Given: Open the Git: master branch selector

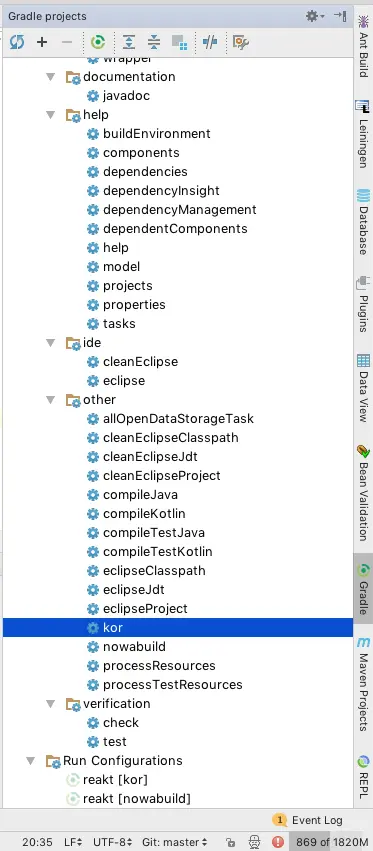Looking at the screenshot, I should click(175, 842).
